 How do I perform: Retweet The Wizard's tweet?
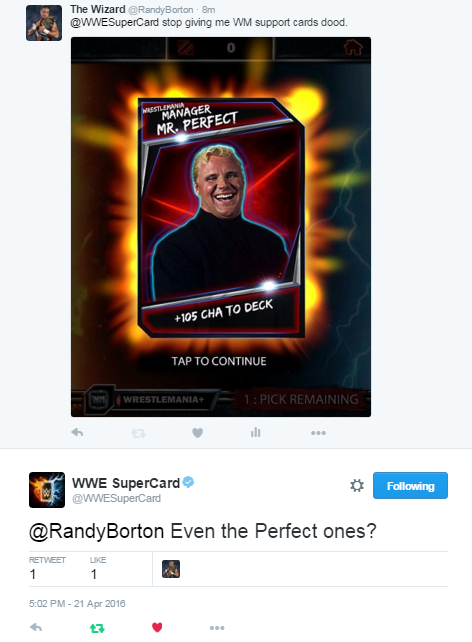point(138,433)
